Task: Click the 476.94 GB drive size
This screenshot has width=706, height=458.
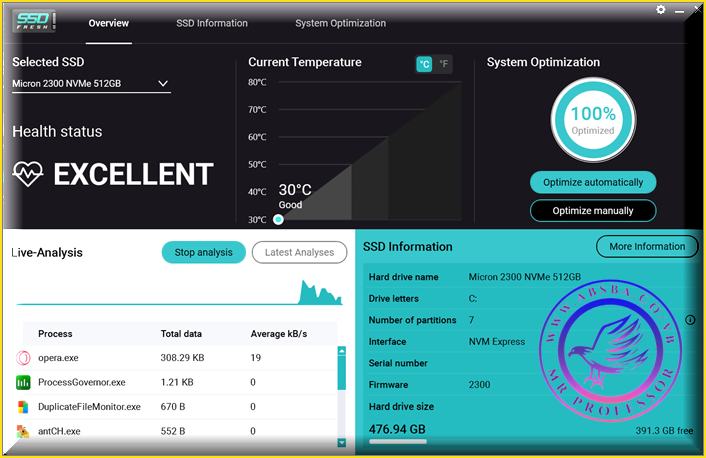Action: (x=397, y=429)
